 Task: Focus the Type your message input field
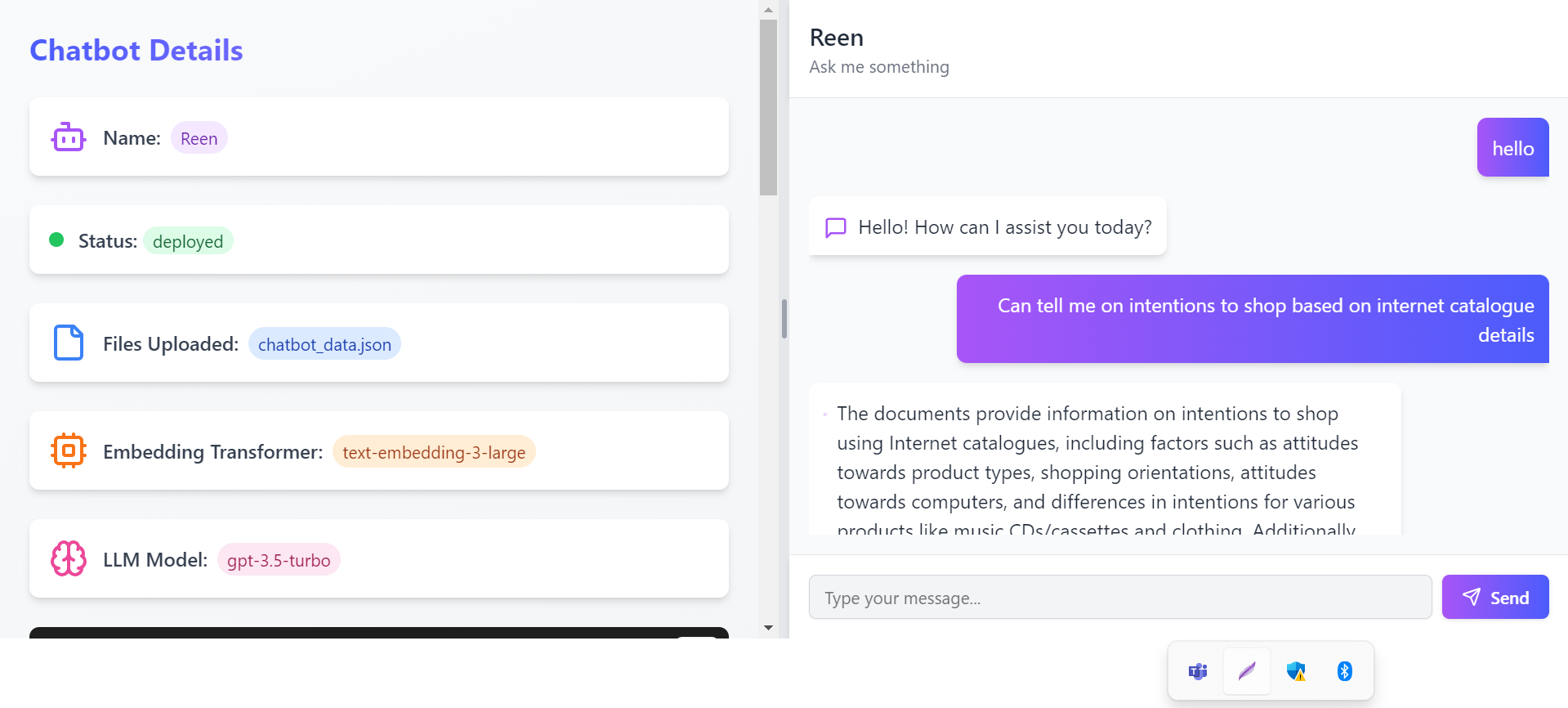coord(1119,598)
